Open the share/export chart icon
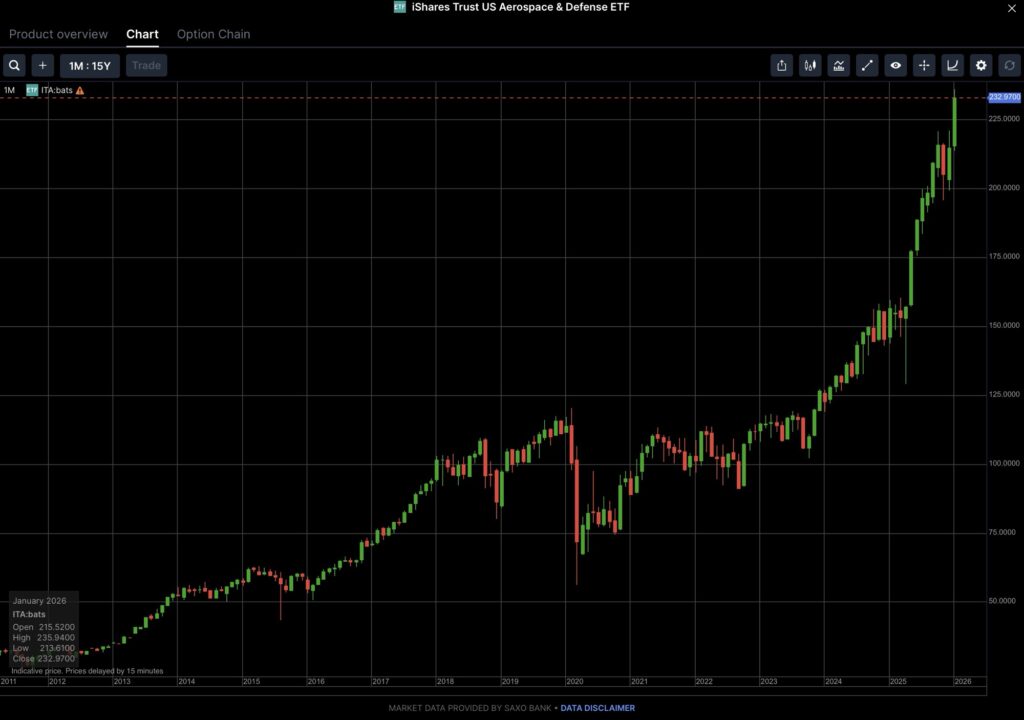This screenshot has width=1024, height=720. coord(782,66)
